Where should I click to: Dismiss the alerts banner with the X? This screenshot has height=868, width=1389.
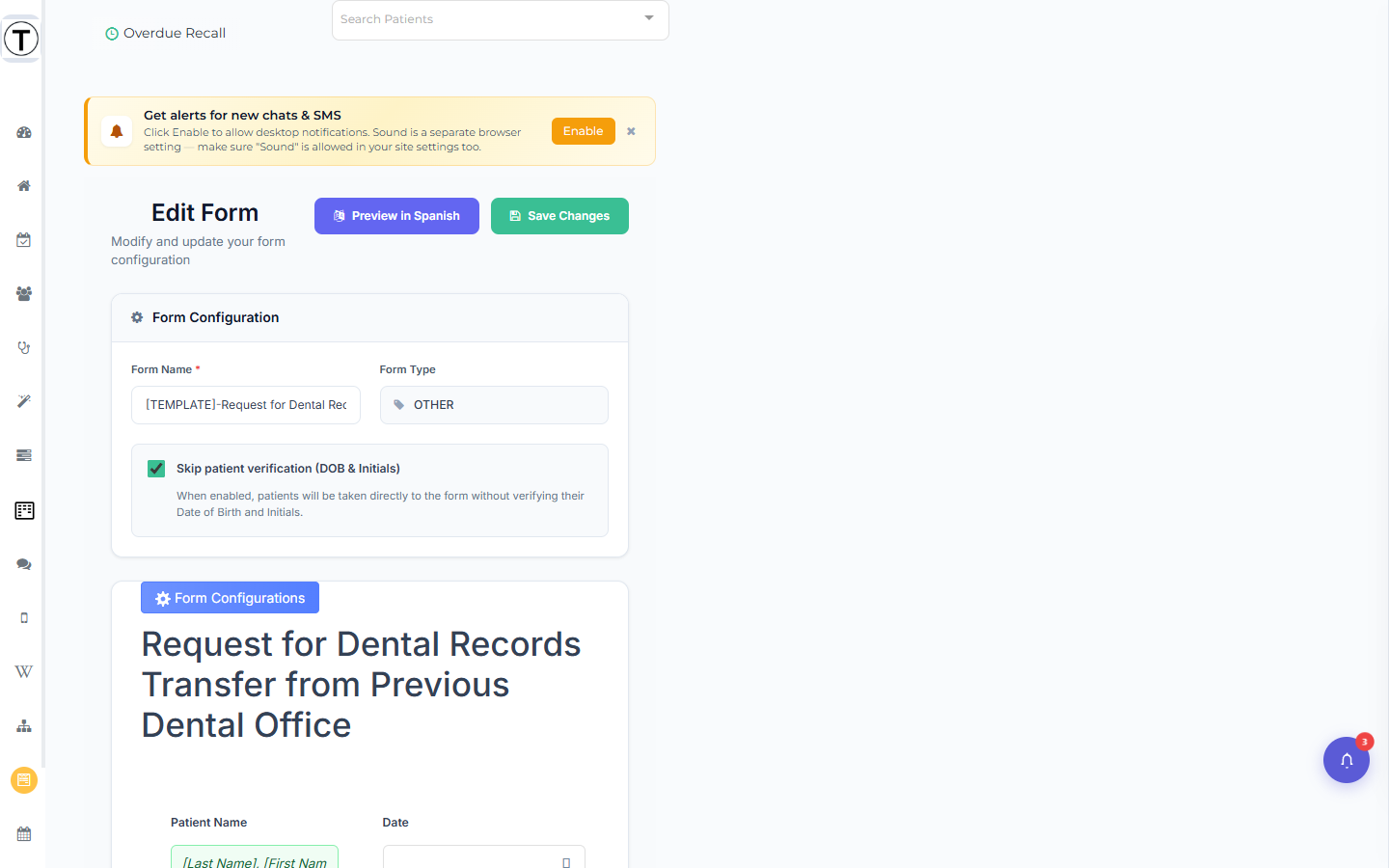[631, 131]
